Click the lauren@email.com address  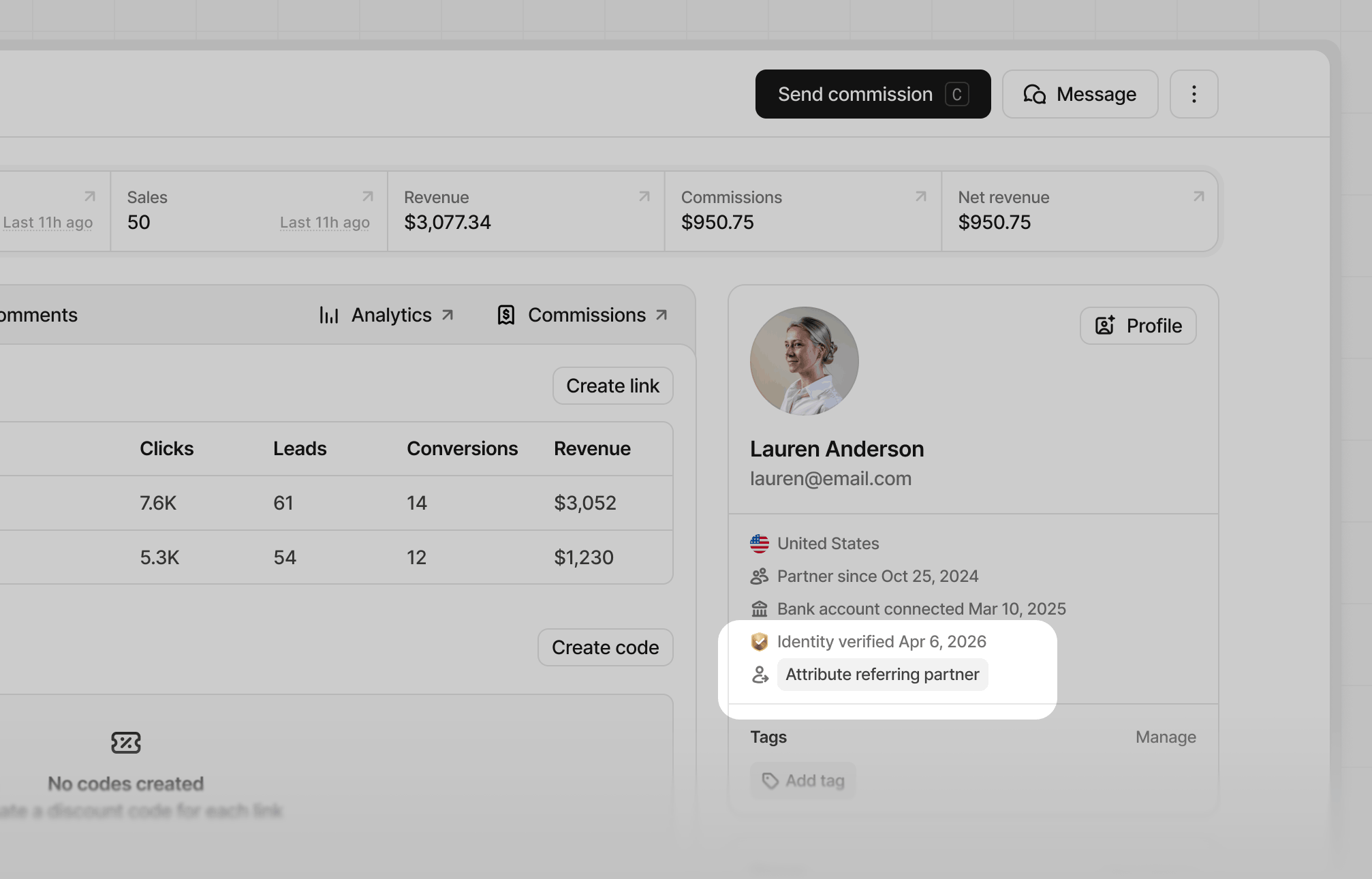[x=830, y=478]
